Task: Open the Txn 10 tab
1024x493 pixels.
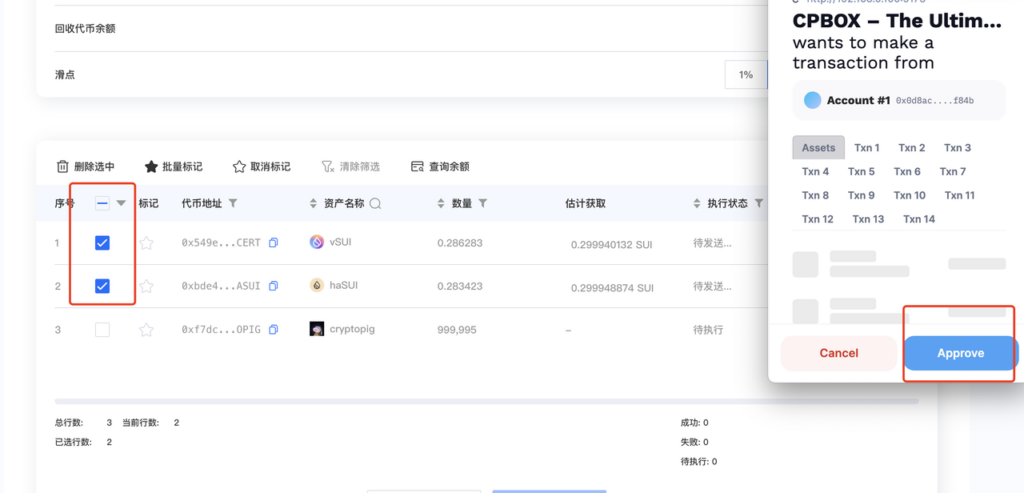Action: (910, 195)
